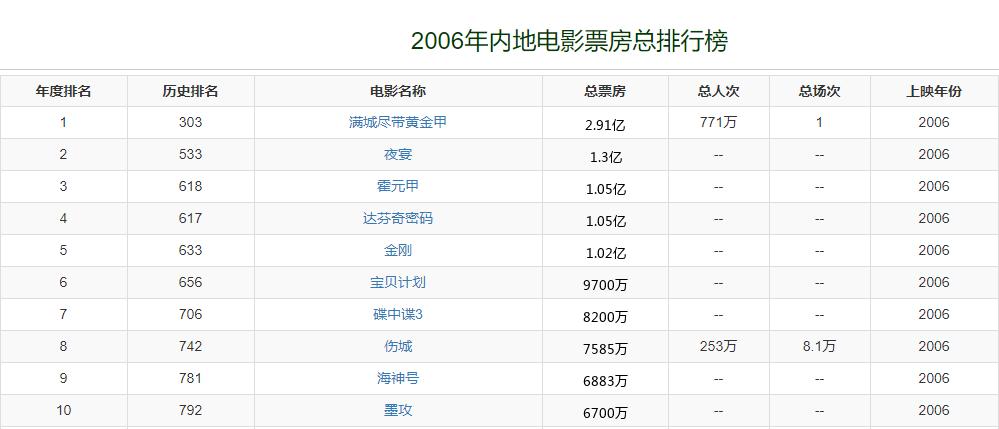
Task: Click historical rank 533 cell
Action: click(190, 154)
